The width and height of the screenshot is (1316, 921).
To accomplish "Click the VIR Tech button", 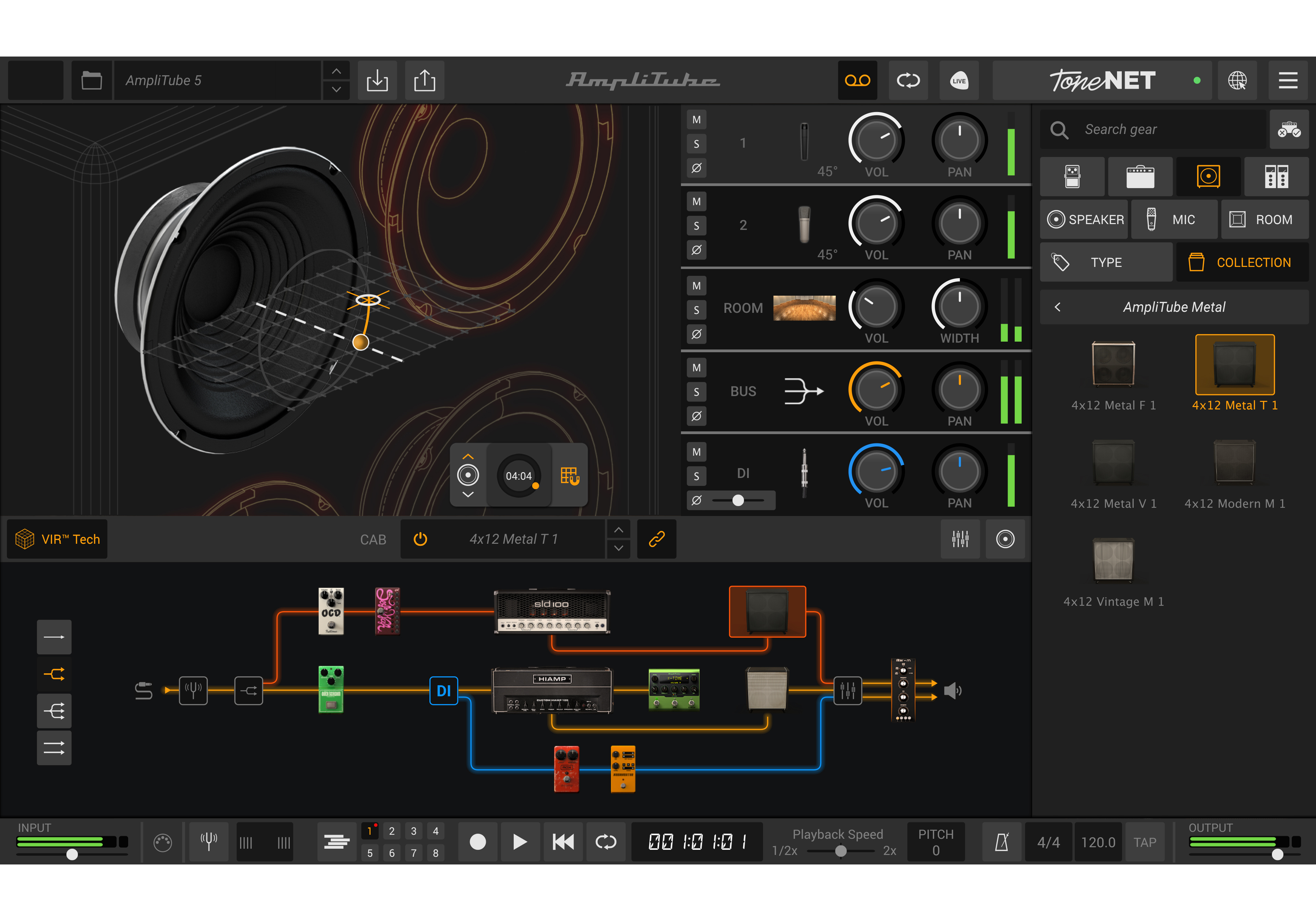I will pos(57,539).
